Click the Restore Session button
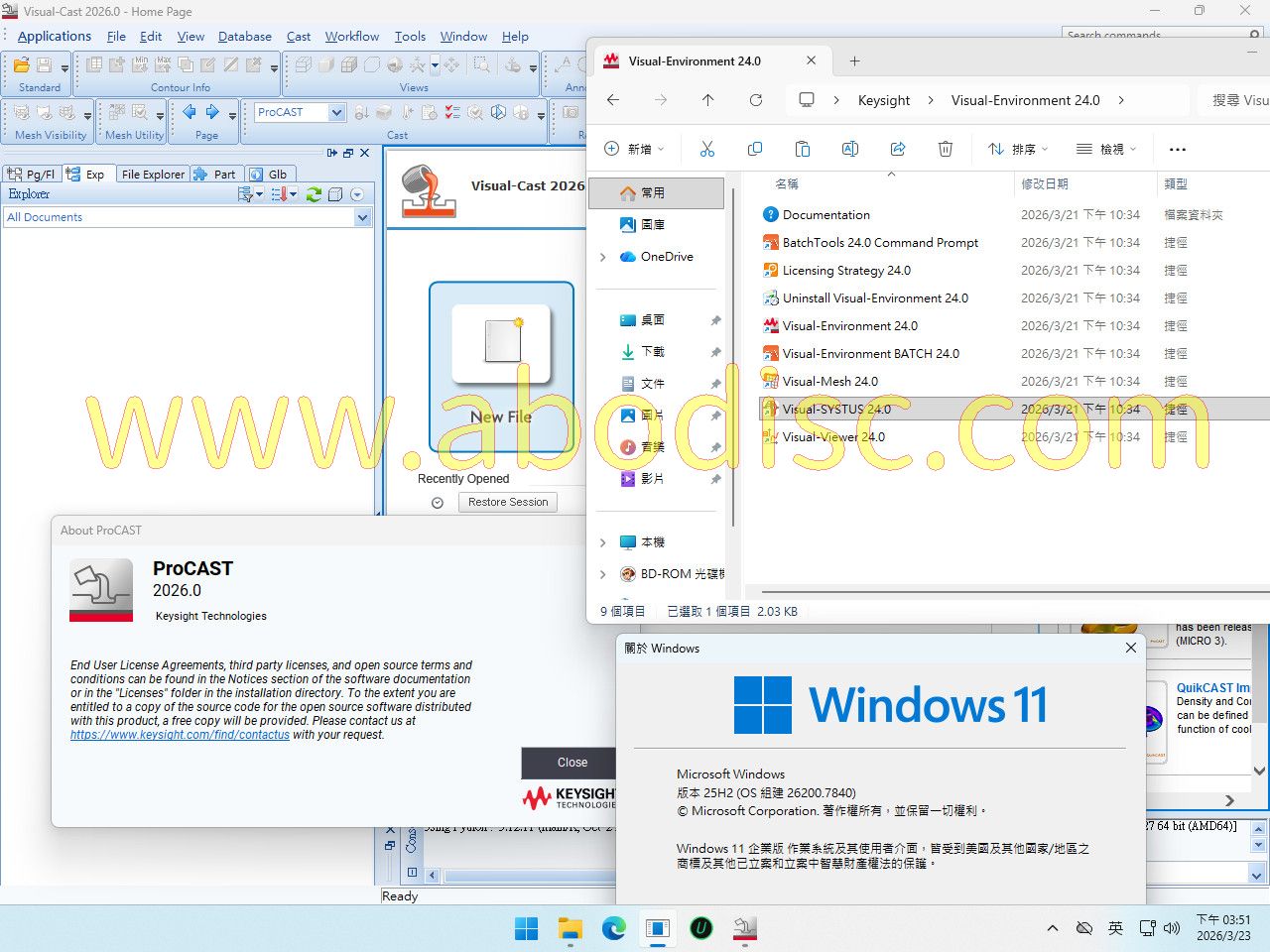This screenshot has height=952, width=1270. [507, 502]
